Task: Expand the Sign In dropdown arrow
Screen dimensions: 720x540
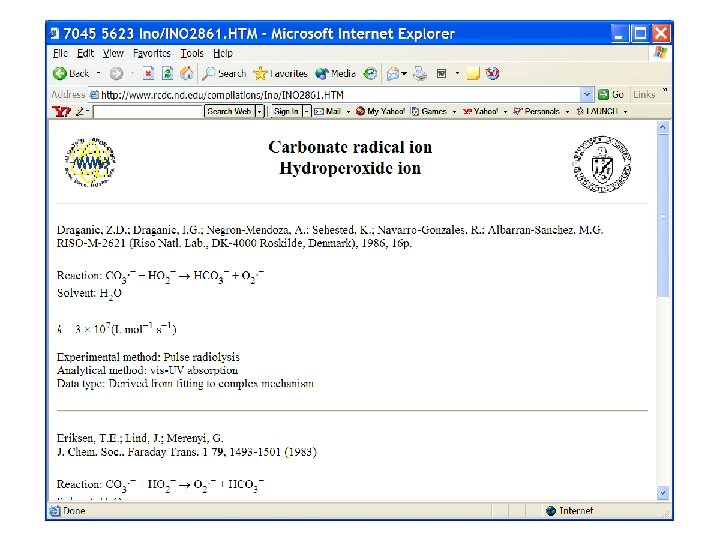Action: point(307,112)
